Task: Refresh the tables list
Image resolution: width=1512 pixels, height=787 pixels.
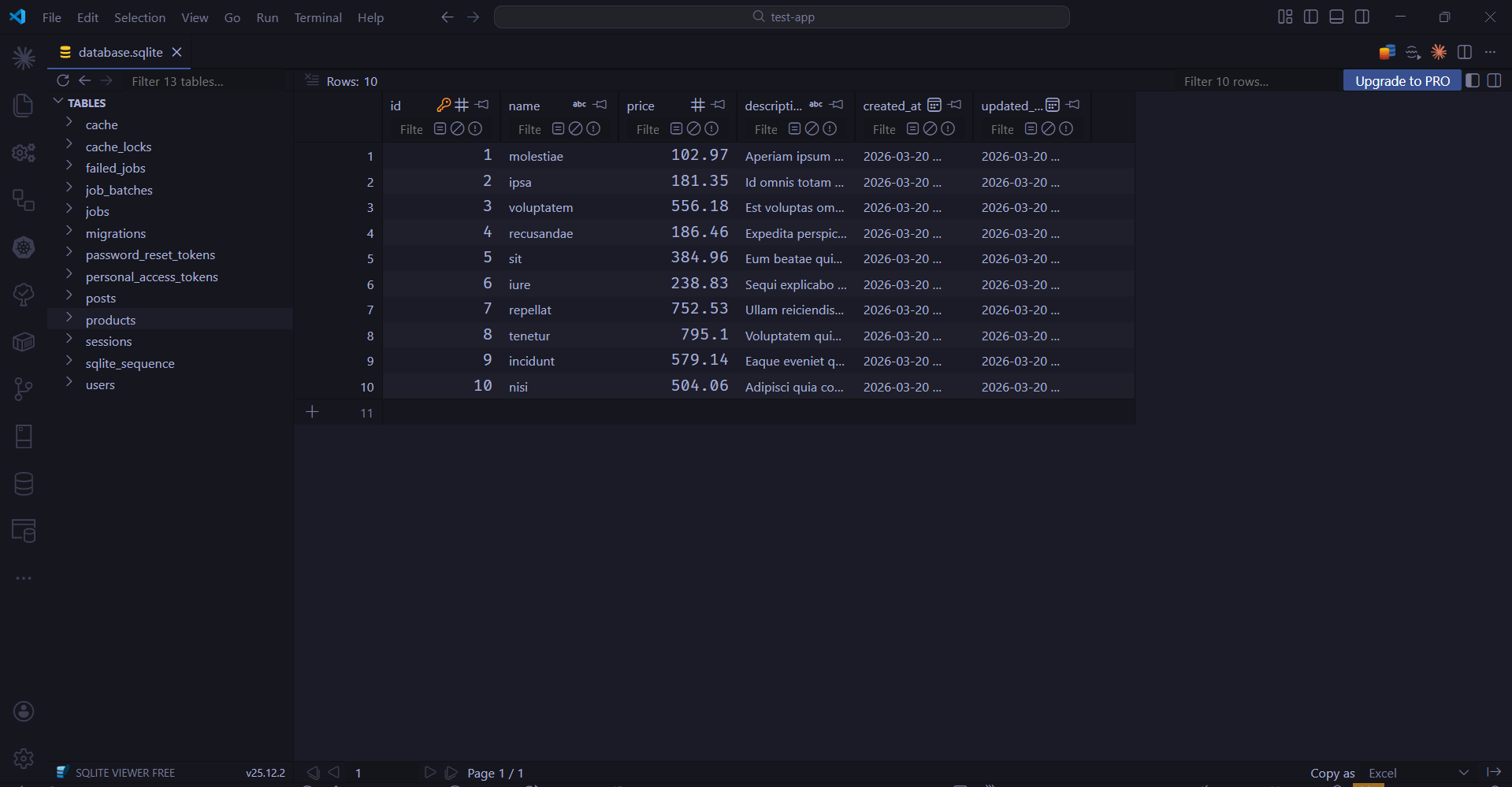Action: point(63,80)
